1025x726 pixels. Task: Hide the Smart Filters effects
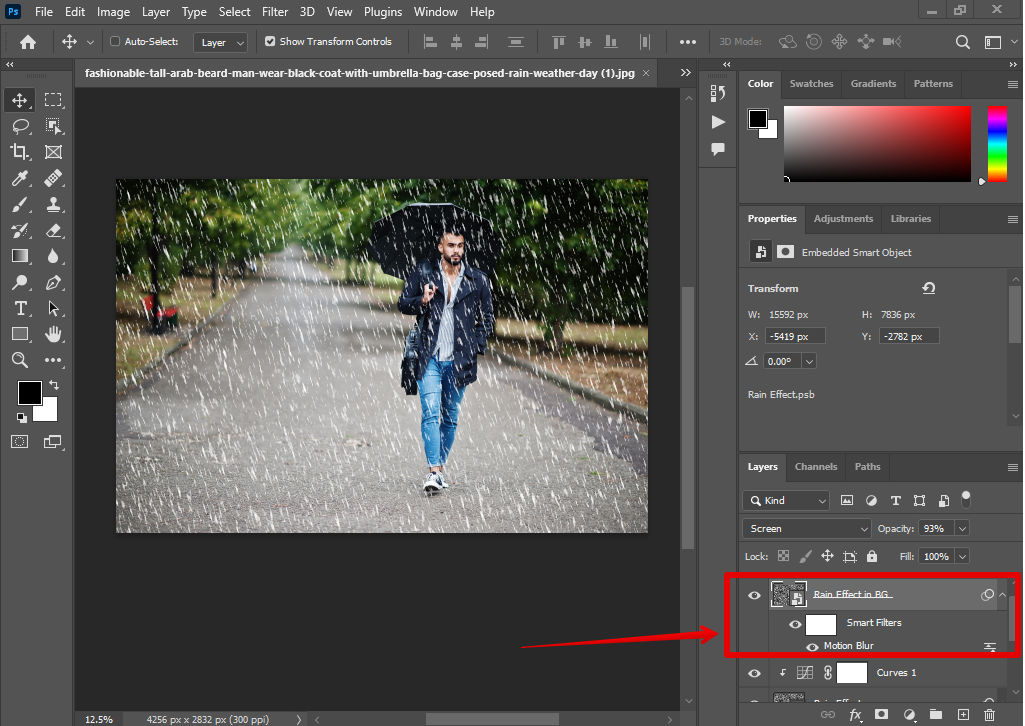[795, 624]
